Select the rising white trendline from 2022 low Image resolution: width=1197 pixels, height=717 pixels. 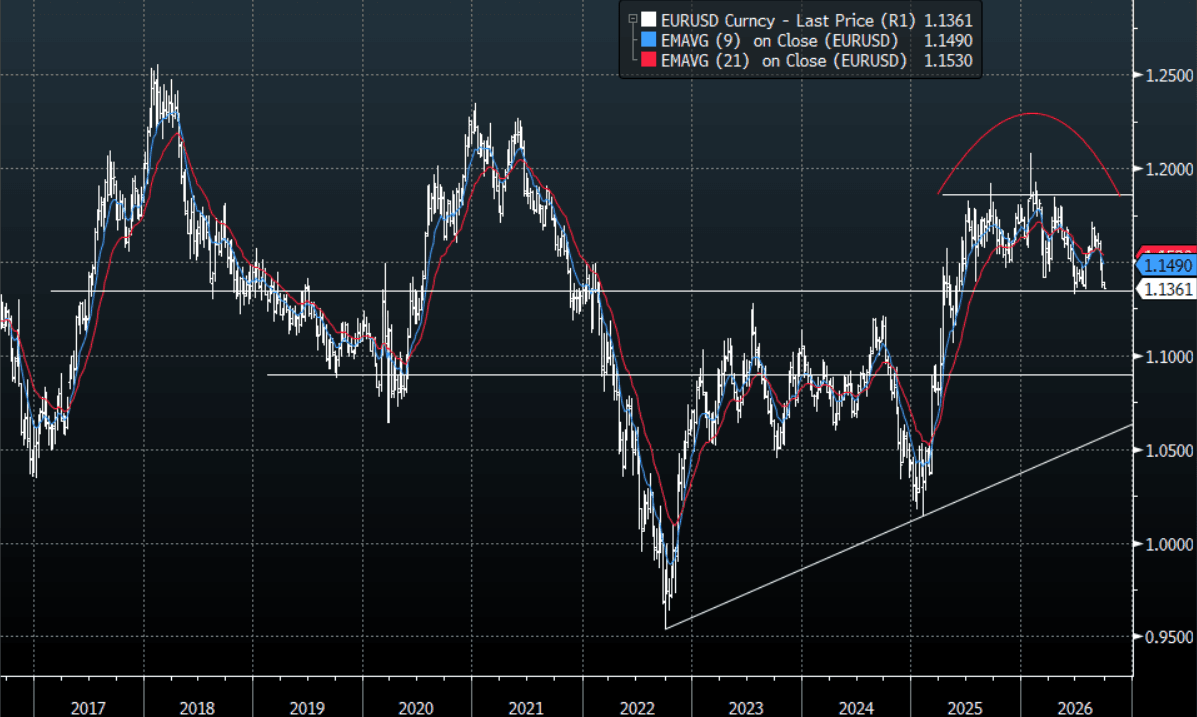(x=899, y=527)
